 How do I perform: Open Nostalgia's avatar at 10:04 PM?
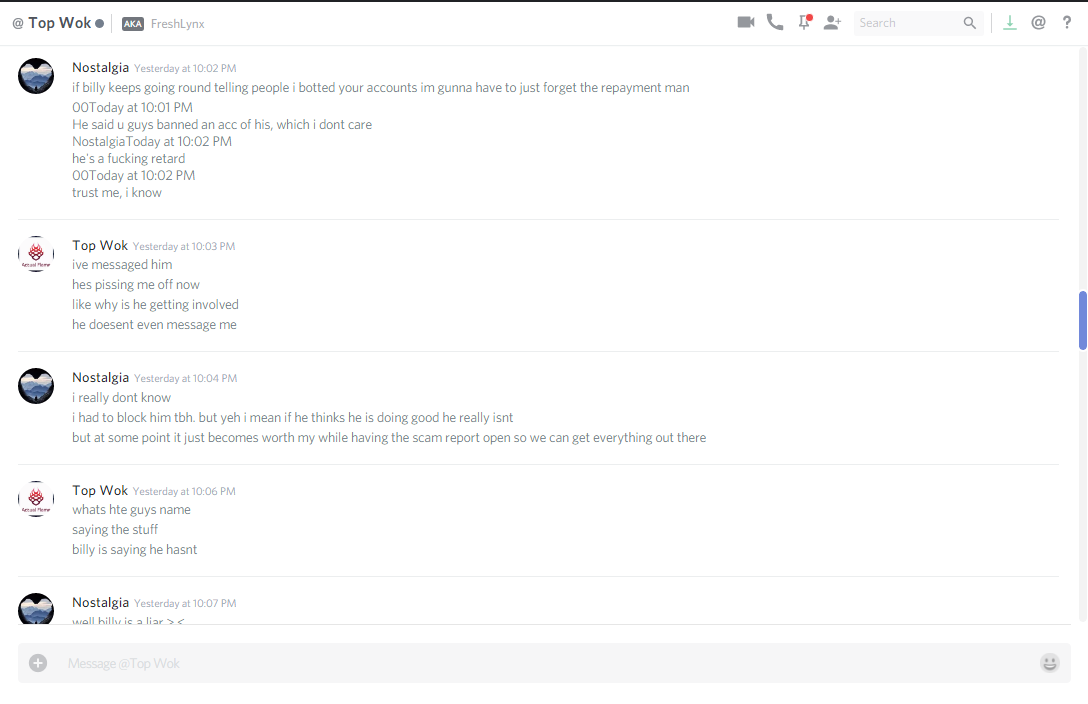point(36,386)
